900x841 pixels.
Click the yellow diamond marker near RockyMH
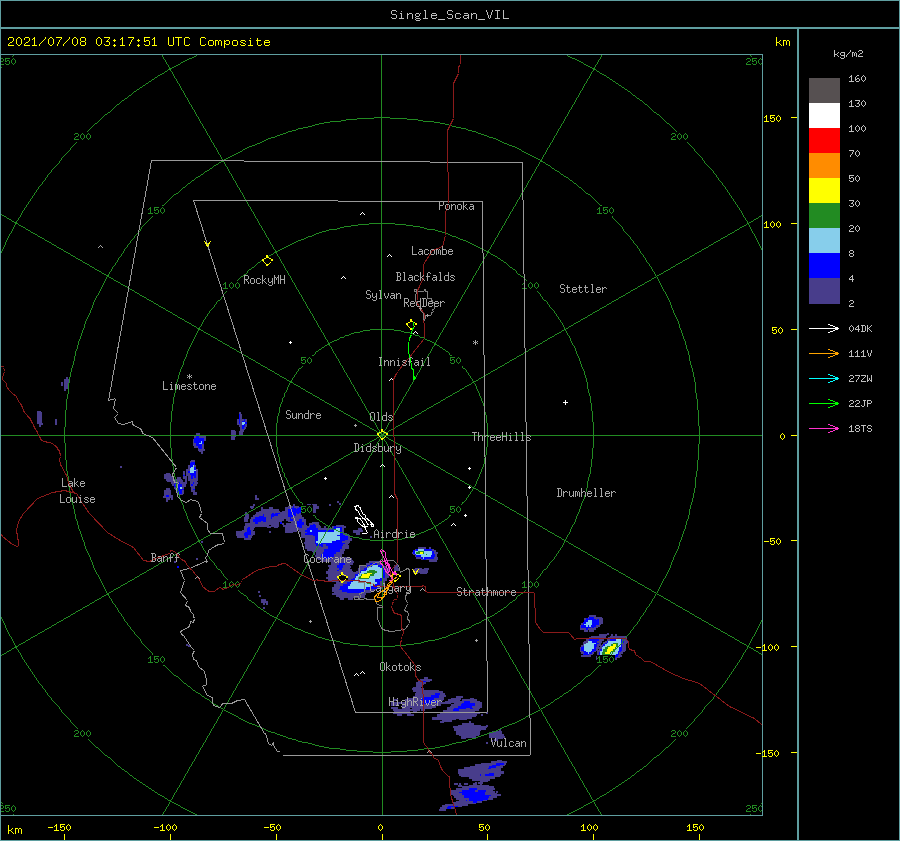click(267, 261)
